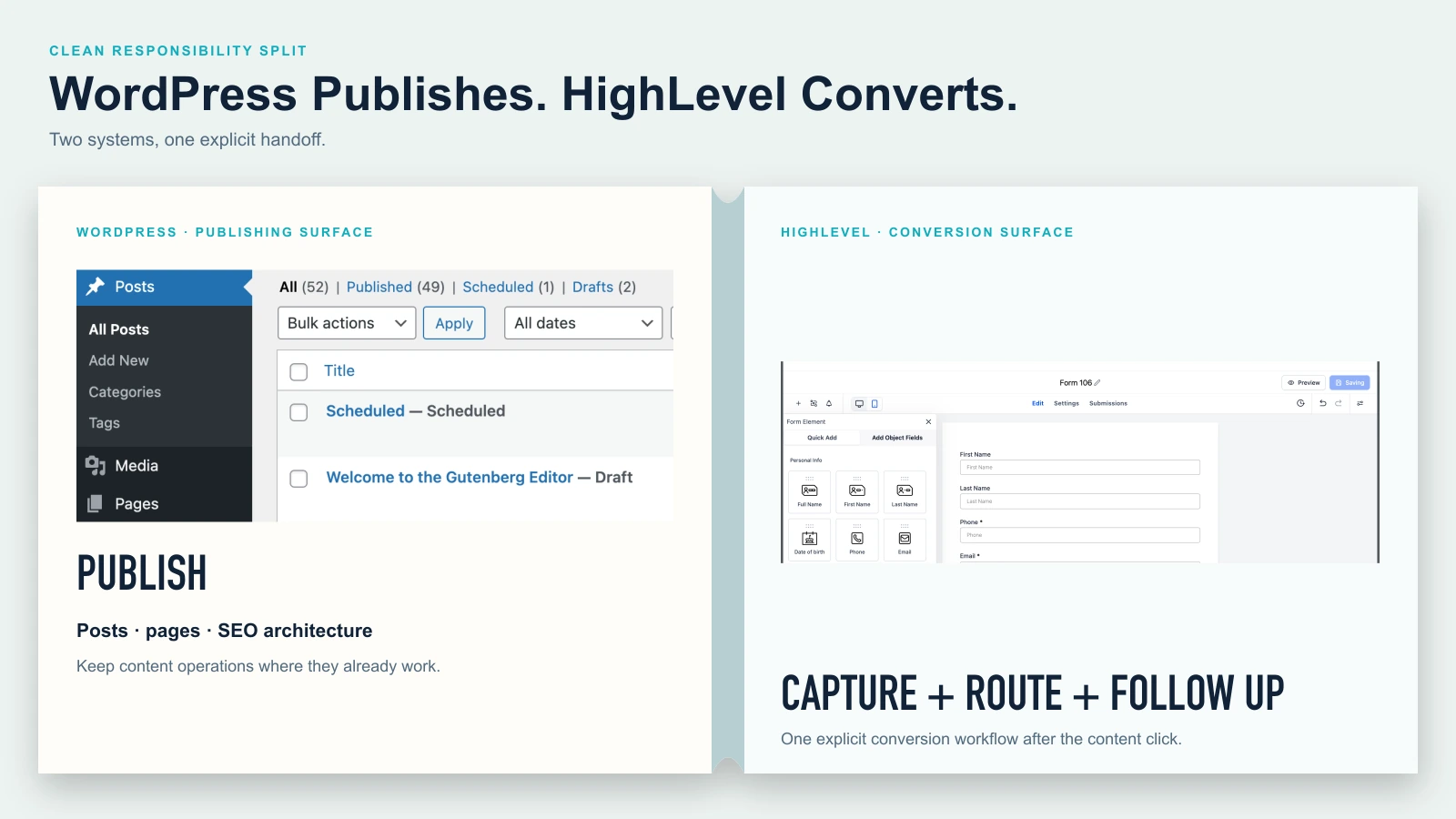Add the Phone field tile
This screenshot has width=1456, height=819.
pyautogui.click(x=857, y=540)
